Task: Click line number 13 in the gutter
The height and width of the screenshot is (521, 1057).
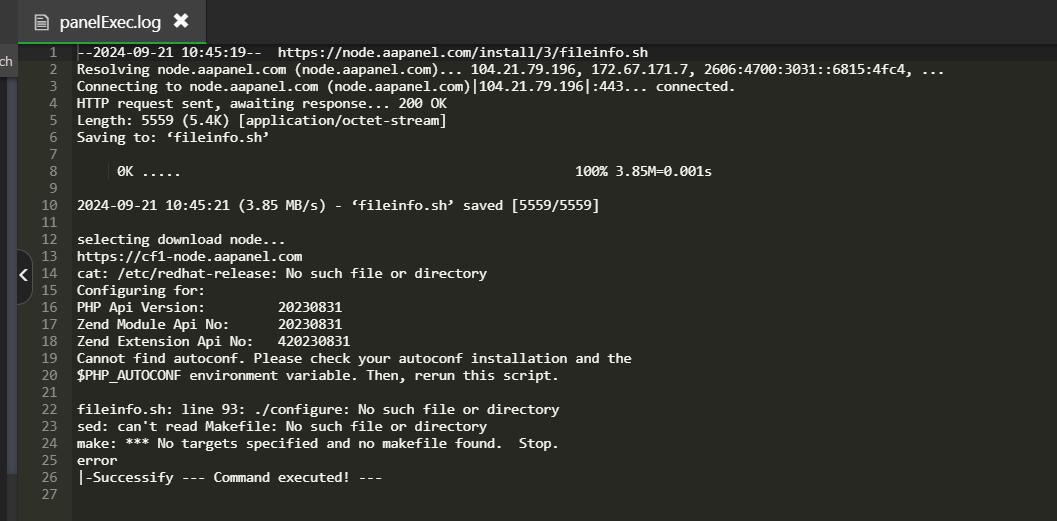Action: 49,256
